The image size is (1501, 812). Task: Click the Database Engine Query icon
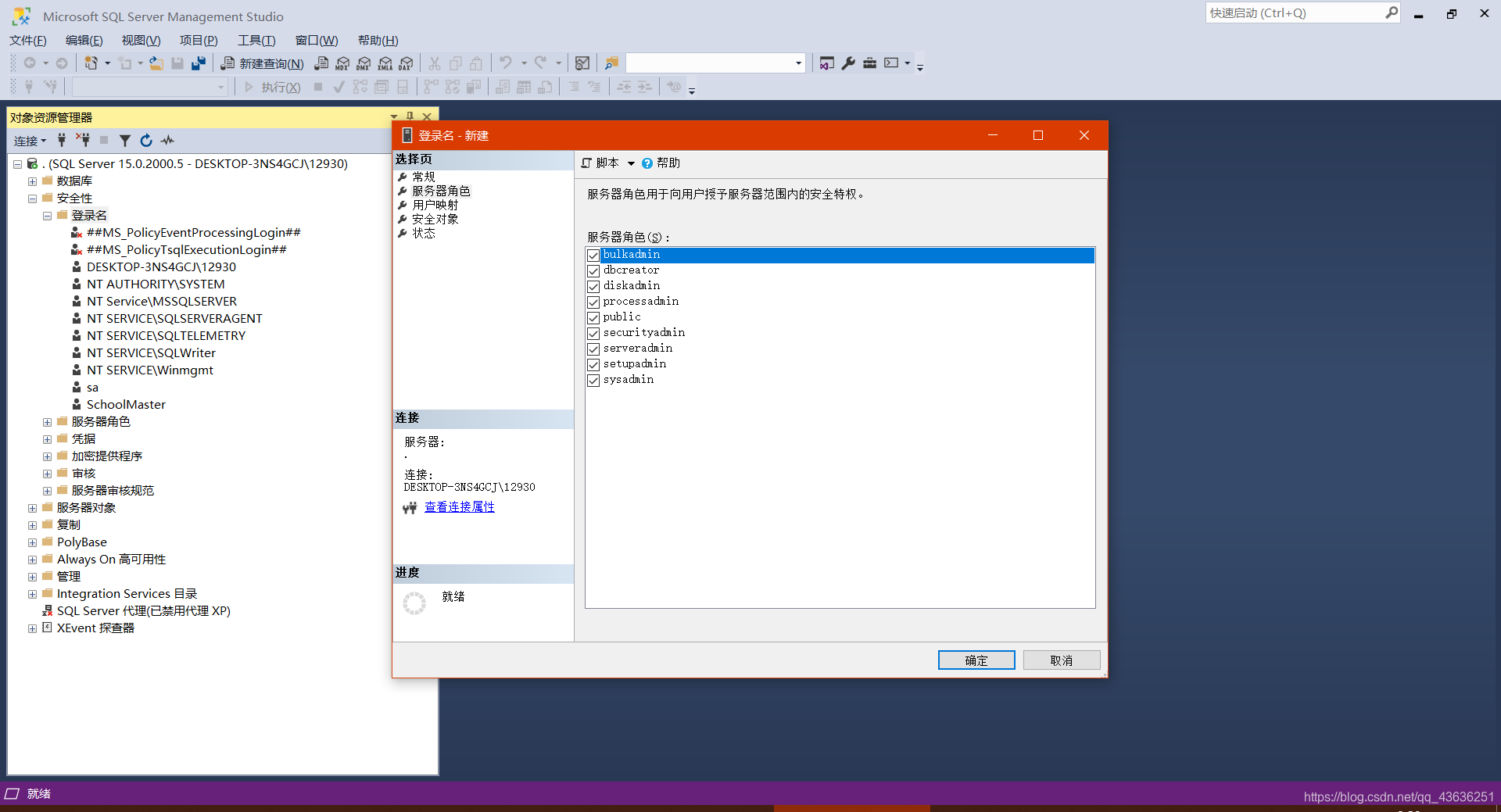click(x=321, y=63)
